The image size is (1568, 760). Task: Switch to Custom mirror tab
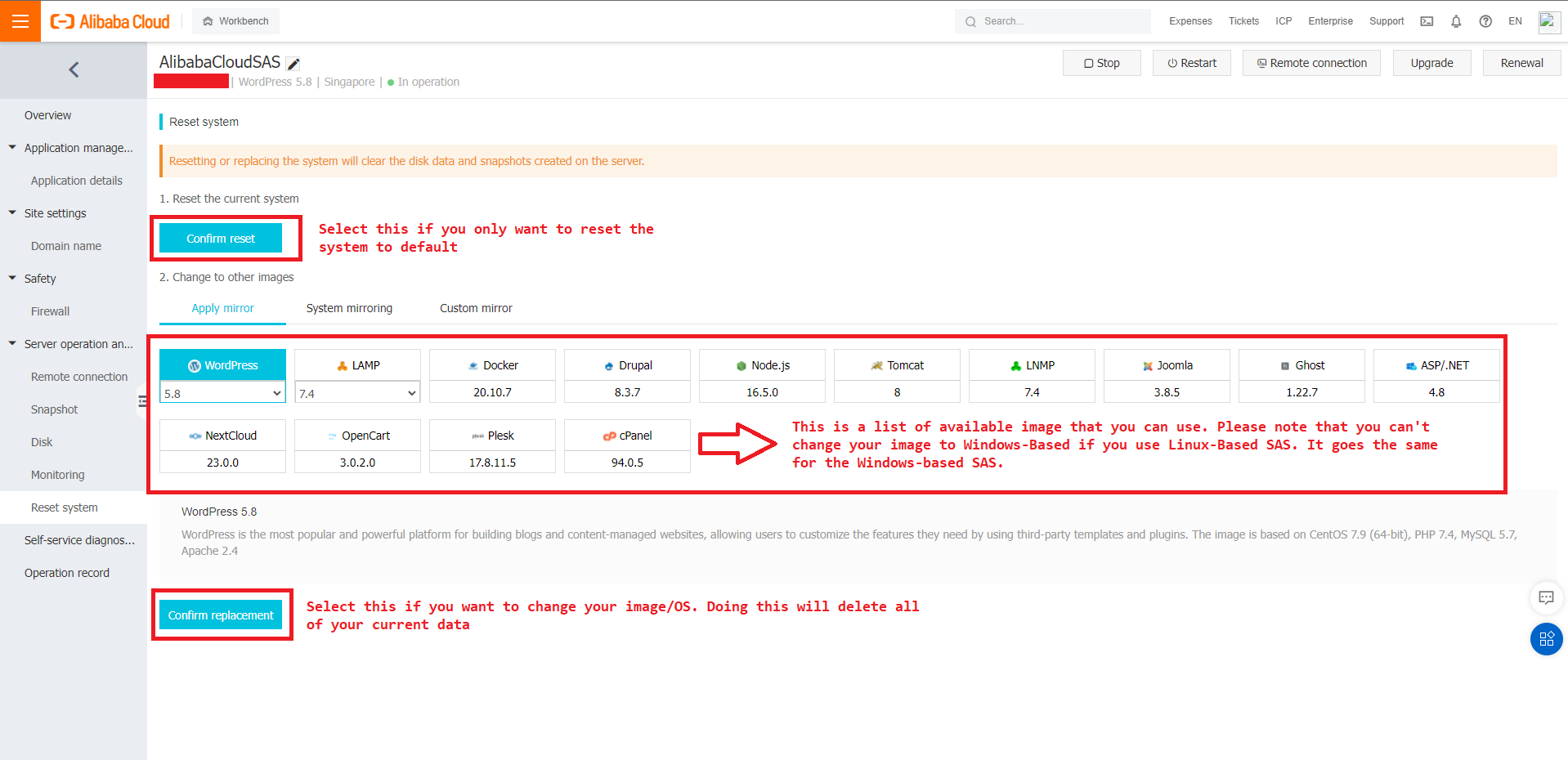click(x=476, y=308)
